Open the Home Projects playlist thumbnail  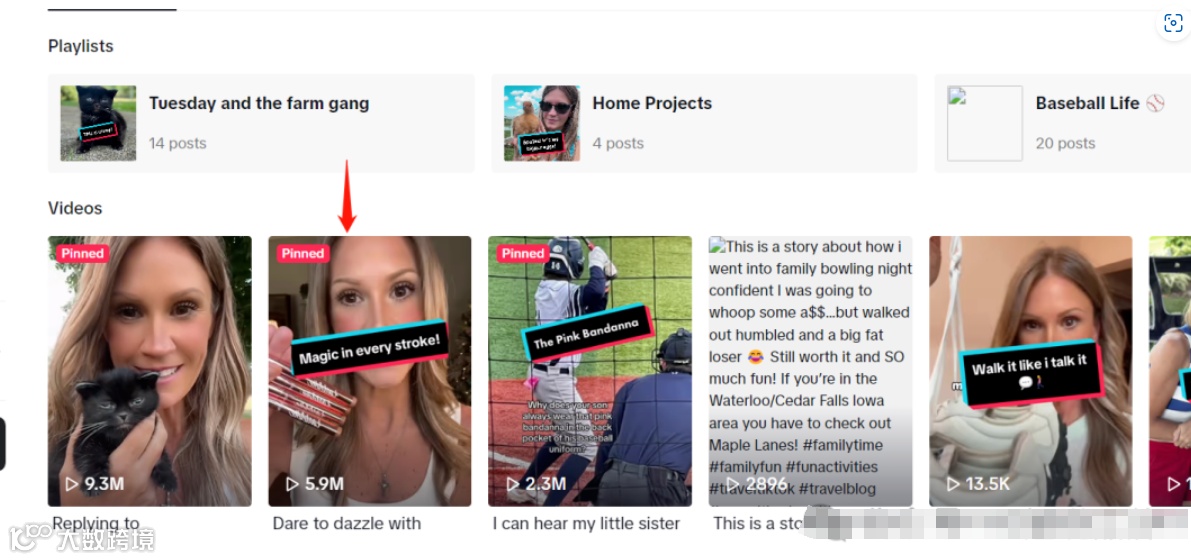pyautogui.click(x=542, y=123)
